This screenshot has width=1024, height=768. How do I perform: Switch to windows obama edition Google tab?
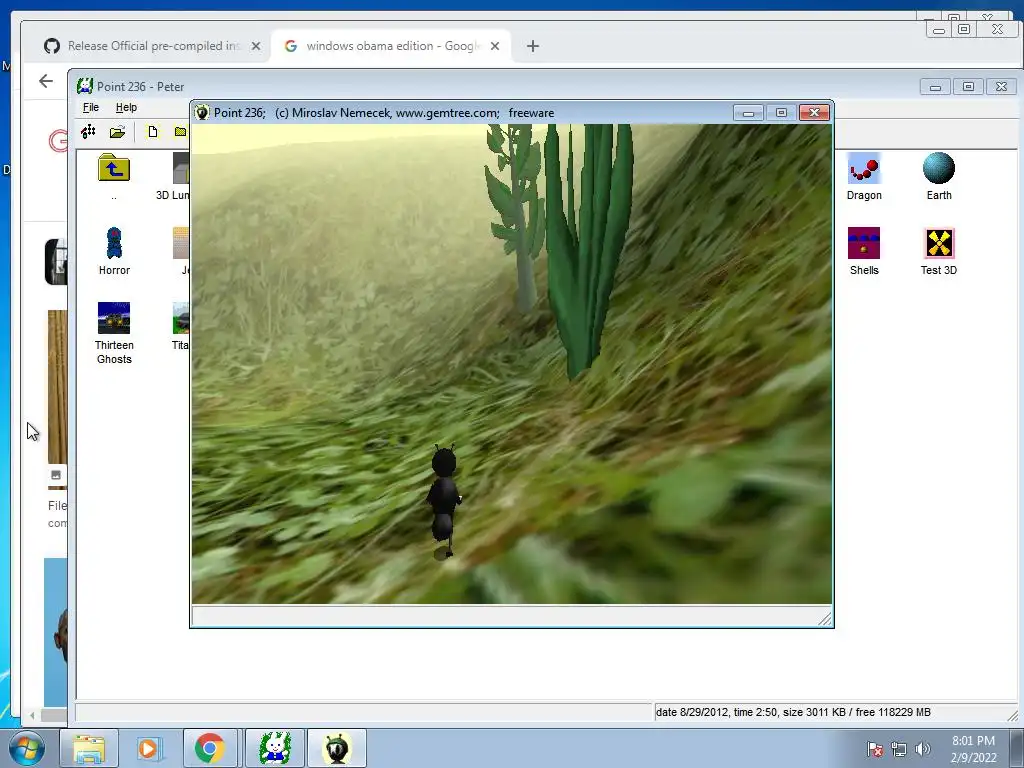[x=390, y=46]
